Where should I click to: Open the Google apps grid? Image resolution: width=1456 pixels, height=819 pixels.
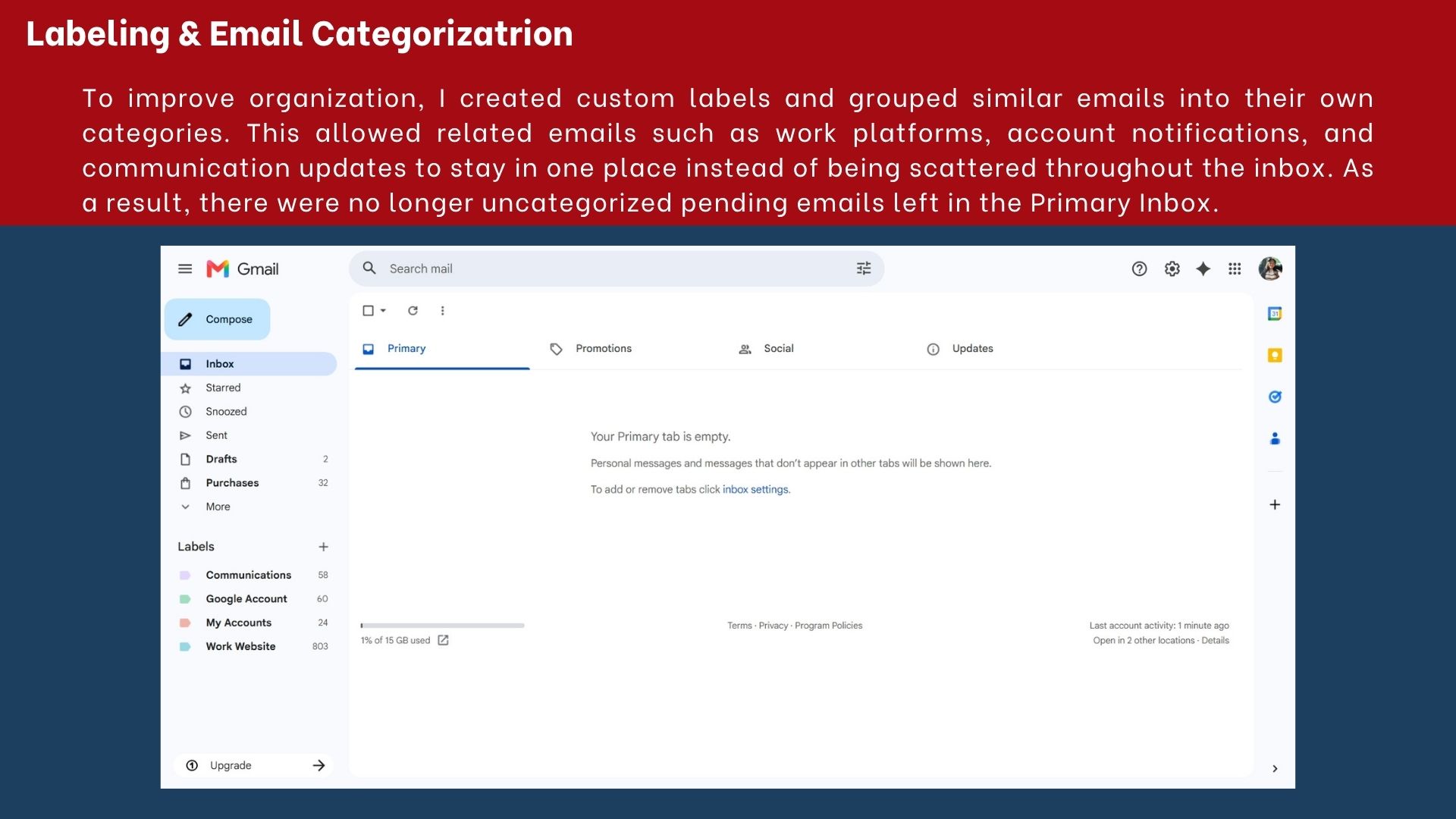click(x=1235, y=268)
